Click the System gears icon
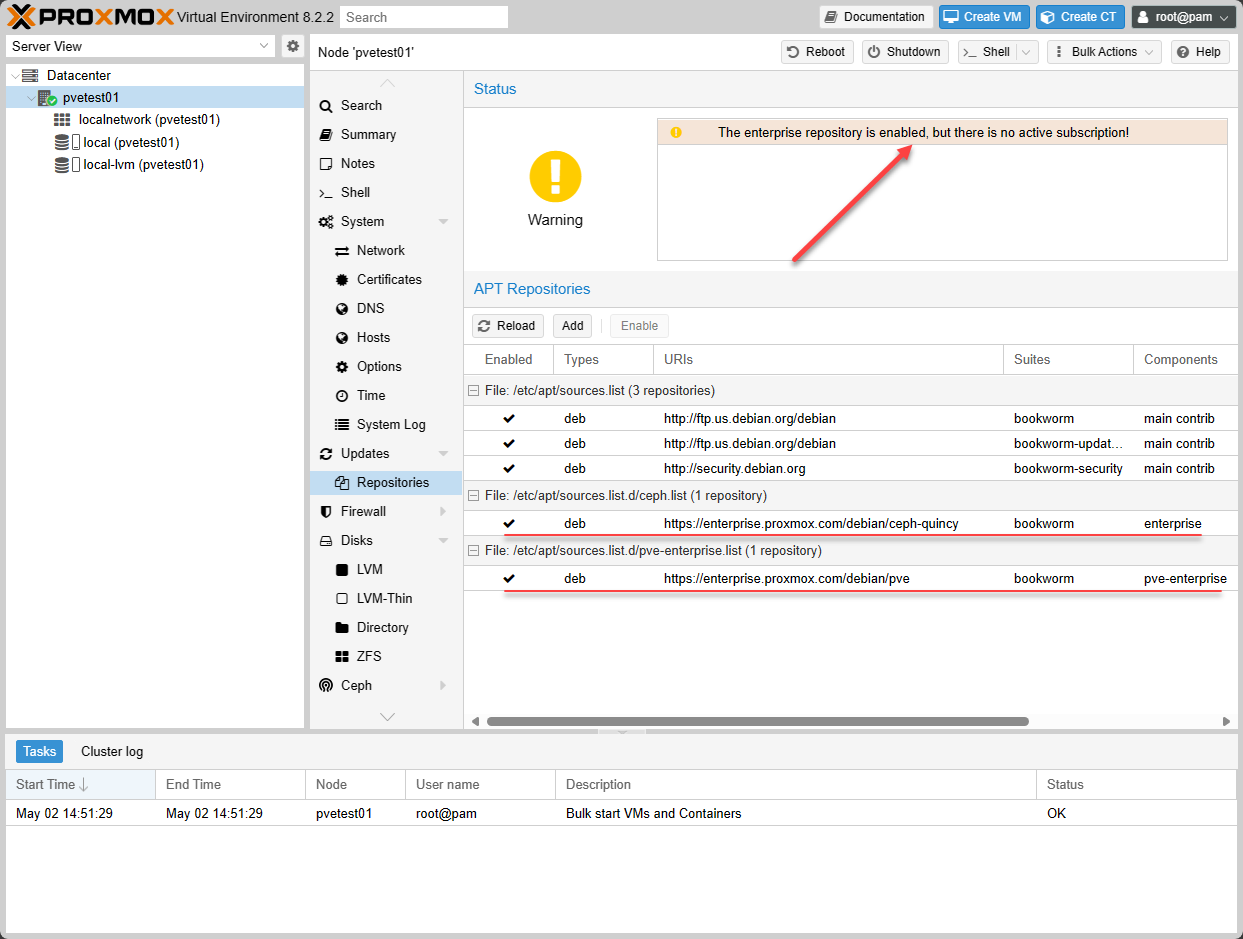This screenshot has height=939, width=1243. click(x=326, y=222)
